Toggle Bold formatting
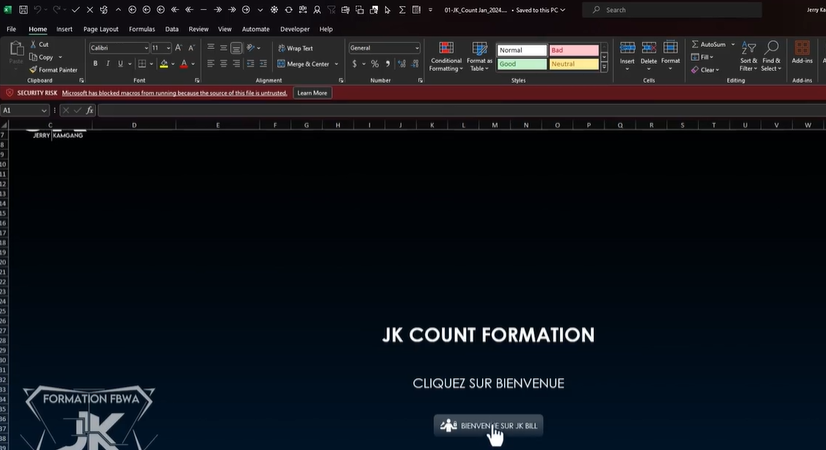 click(x=95, y=64)
